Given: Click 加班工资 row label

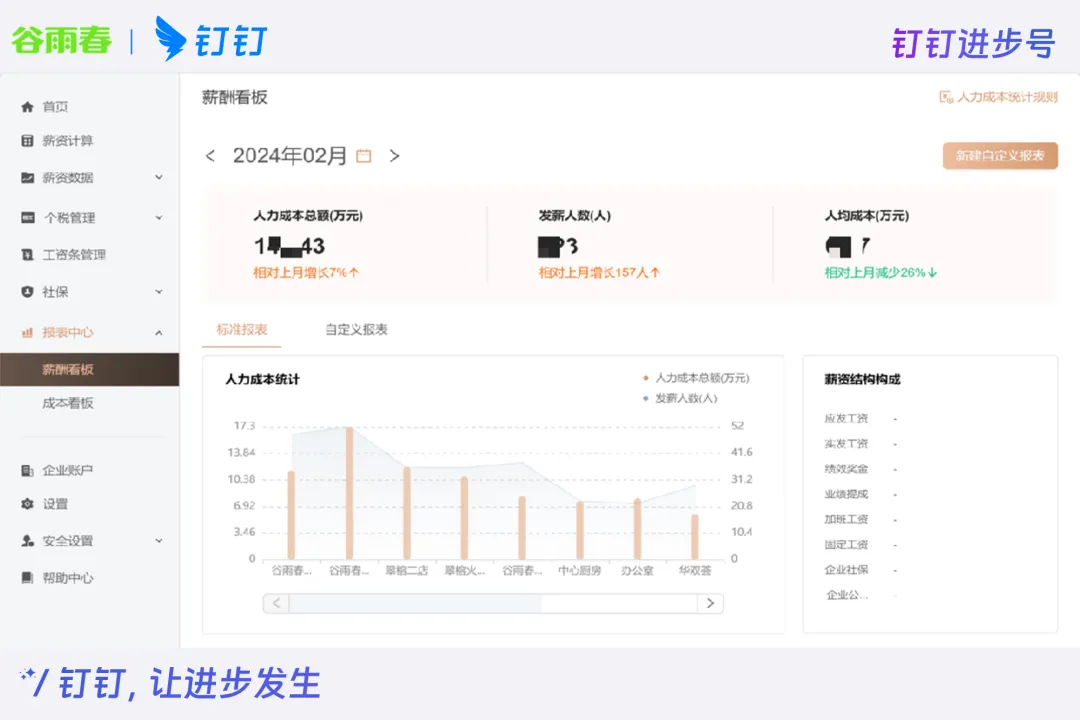Looking at the screenshot, I should [847, 520].
